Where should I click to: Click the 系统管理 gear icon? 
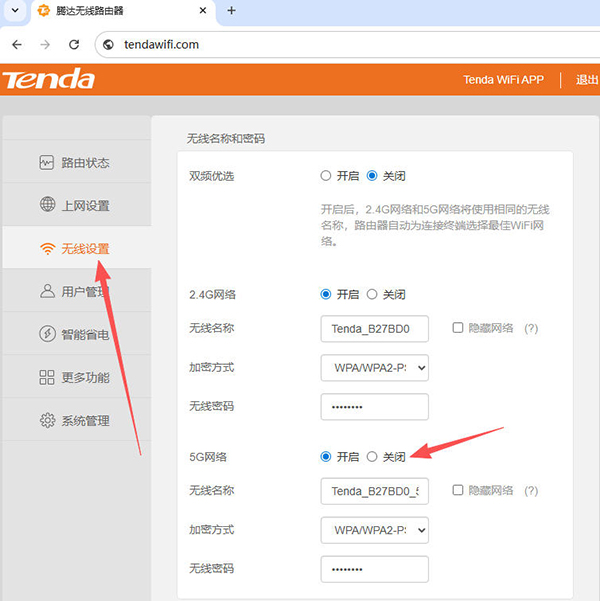[x=47, y=420]
